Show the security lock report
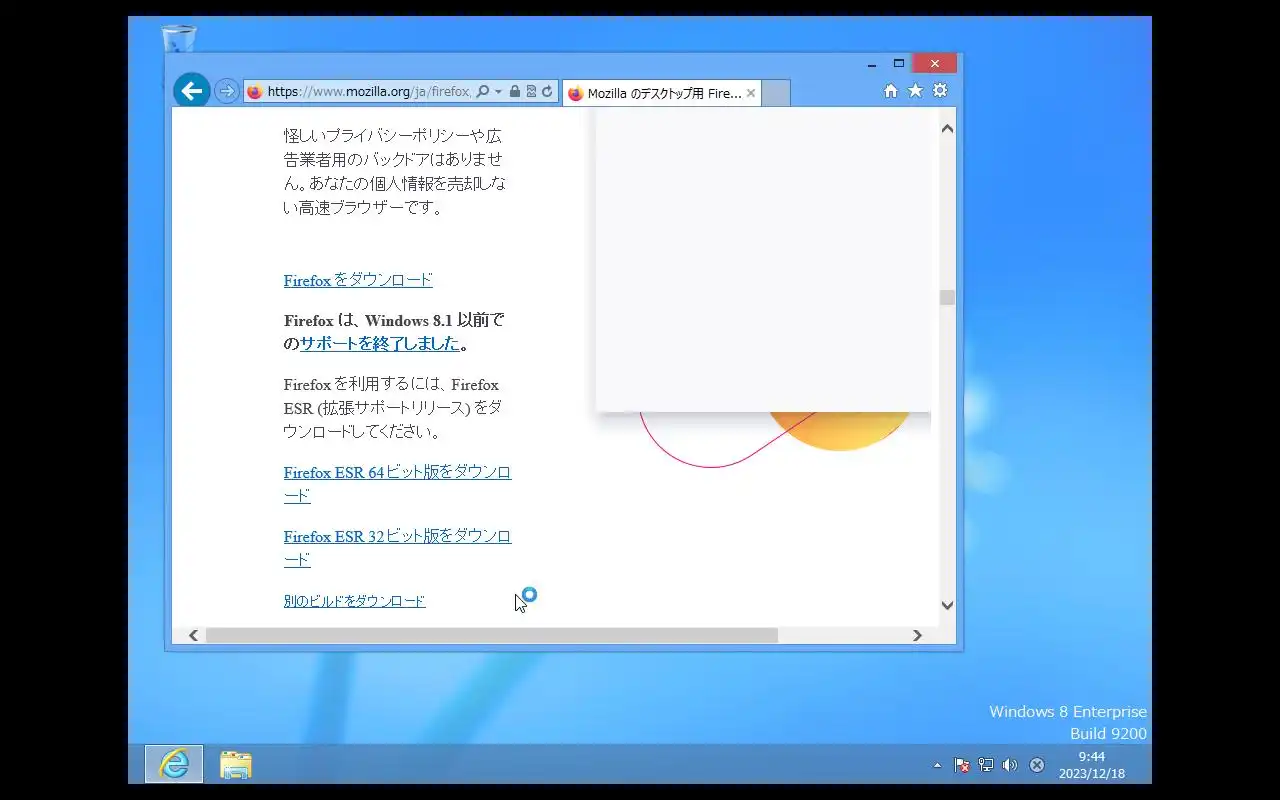This screenshot has height=800, width=1280. pos(515,91)
